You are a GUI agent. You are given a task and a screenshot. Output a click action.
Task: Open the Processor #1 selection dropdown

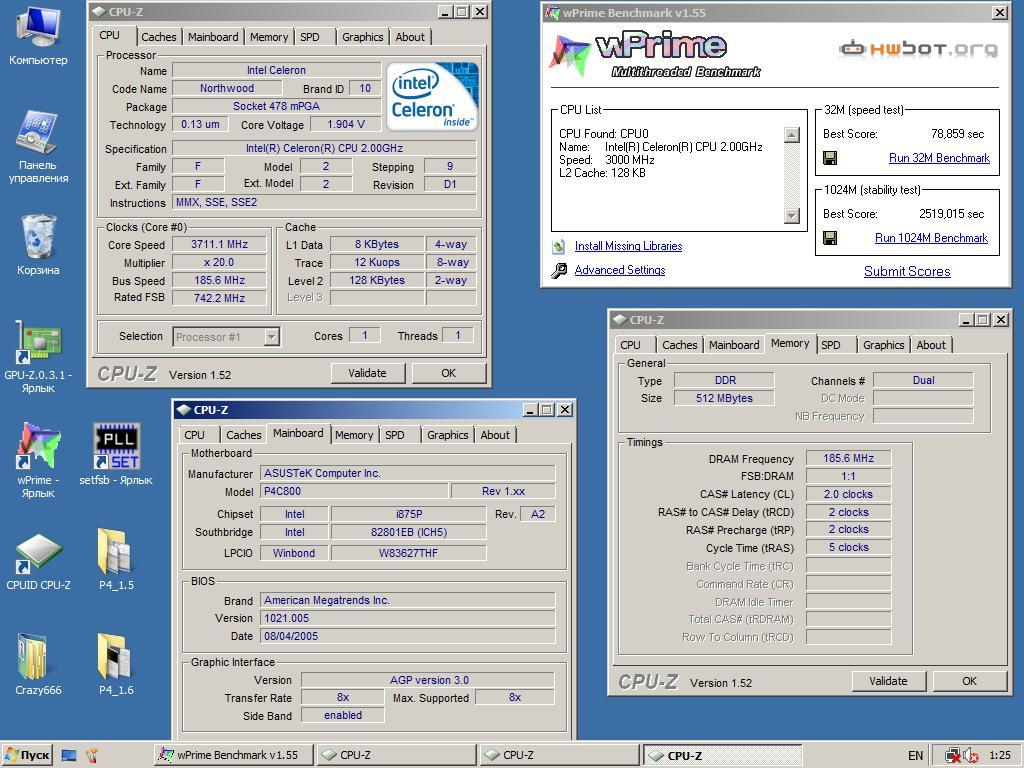pyautogui.click(x=227, y=337)
